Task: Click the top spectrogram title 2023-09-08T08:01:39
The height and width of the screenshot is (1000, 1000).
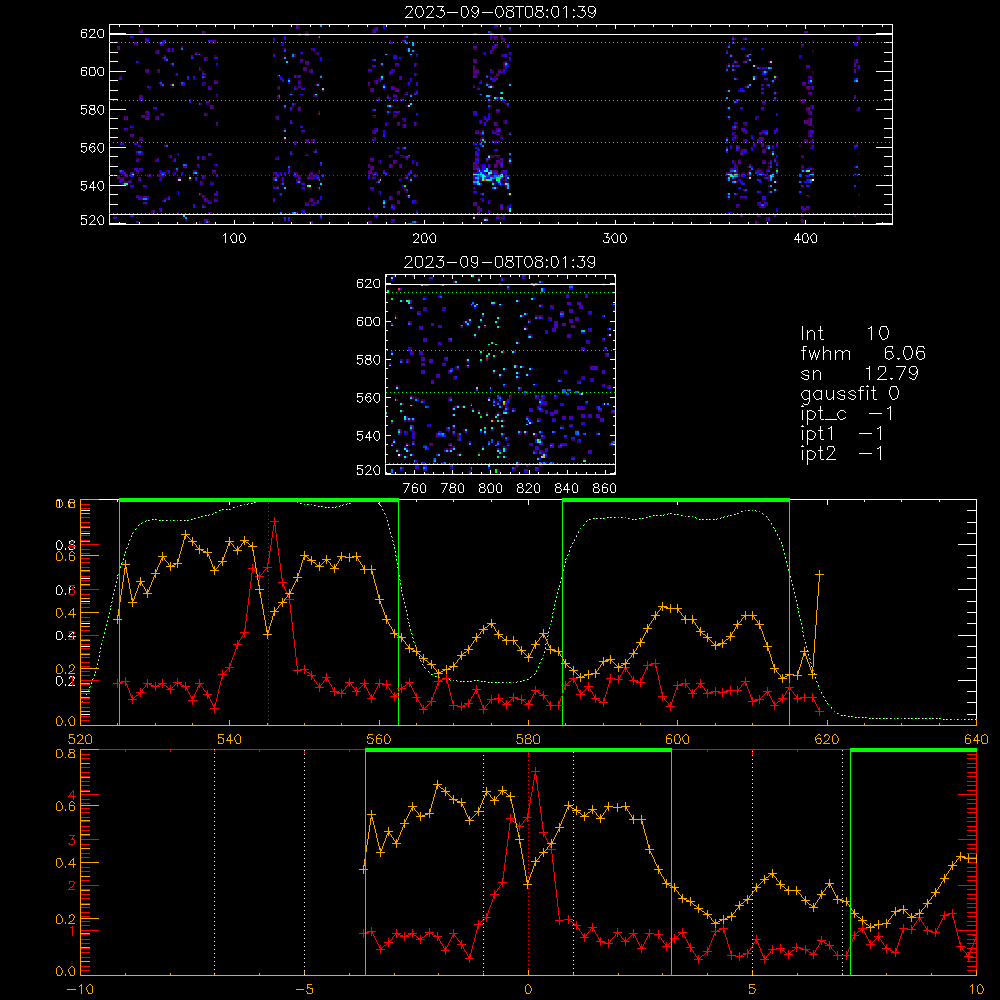Action: coord(501,12)
